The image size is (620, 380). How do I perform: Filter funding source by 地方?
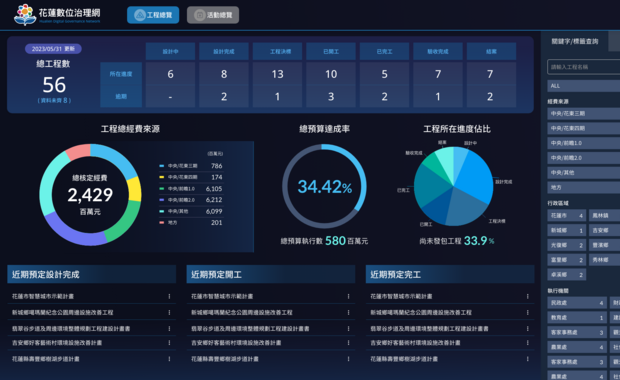[x=584, y=187]
